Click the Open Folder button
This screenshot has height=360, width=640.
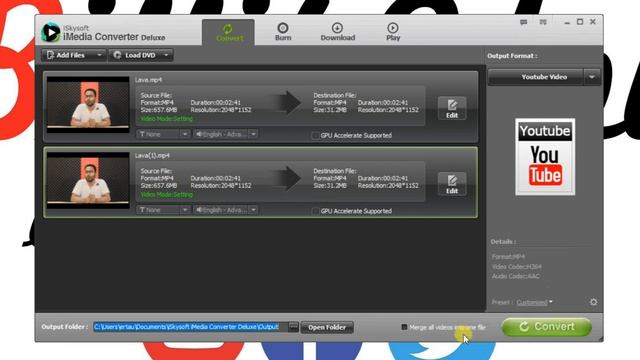point(327,327)
